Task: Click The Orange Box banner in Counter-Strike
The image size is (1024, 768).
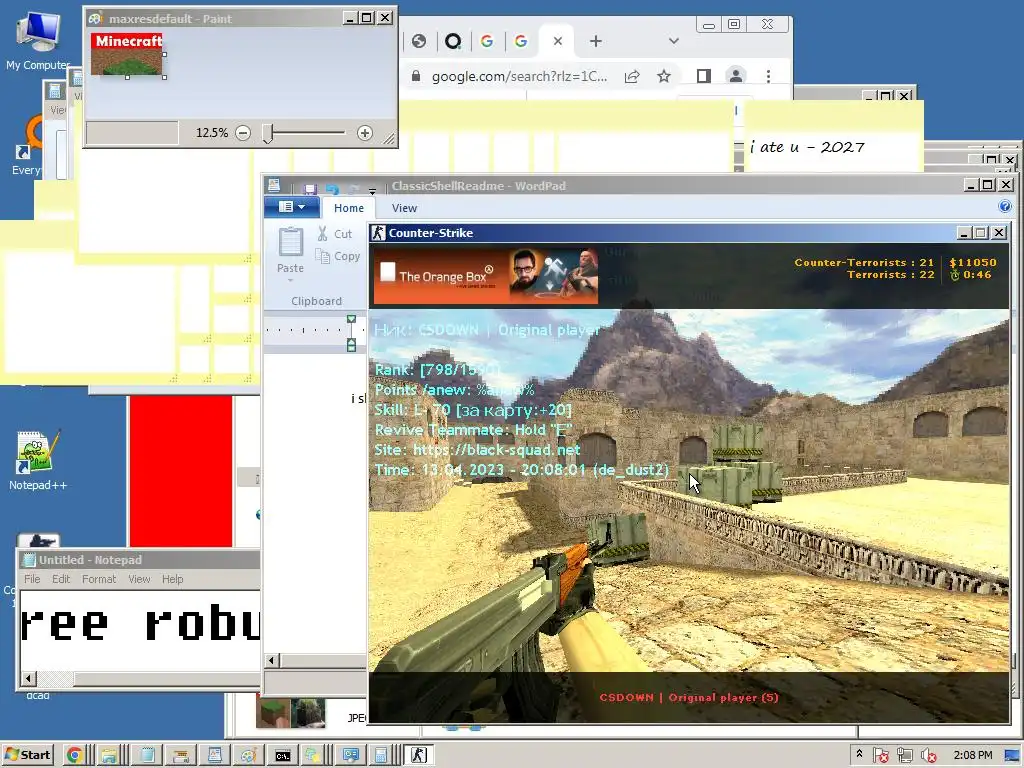Action: pos(485,276)
